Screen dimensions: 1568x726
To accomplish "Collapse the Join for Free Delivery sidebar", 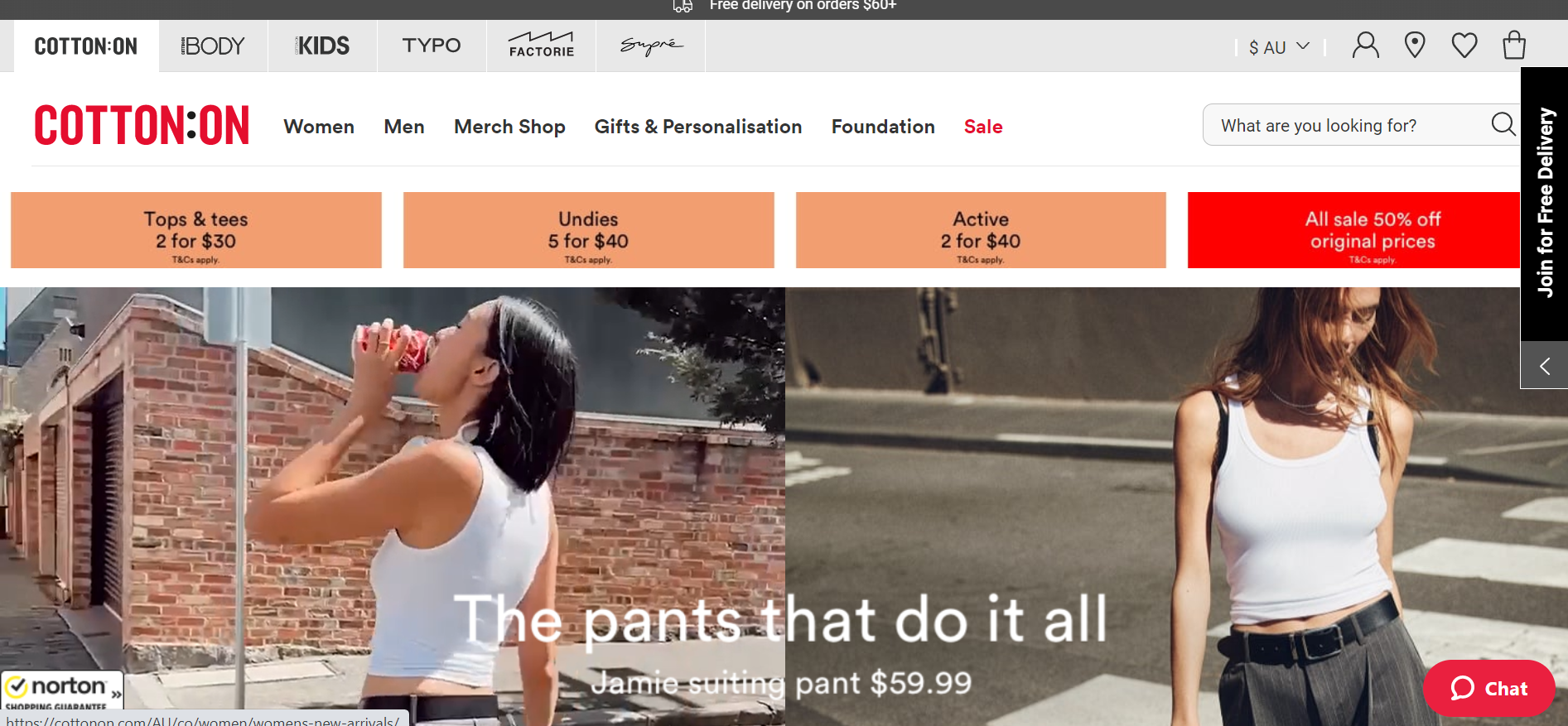I will point(1543,365).
